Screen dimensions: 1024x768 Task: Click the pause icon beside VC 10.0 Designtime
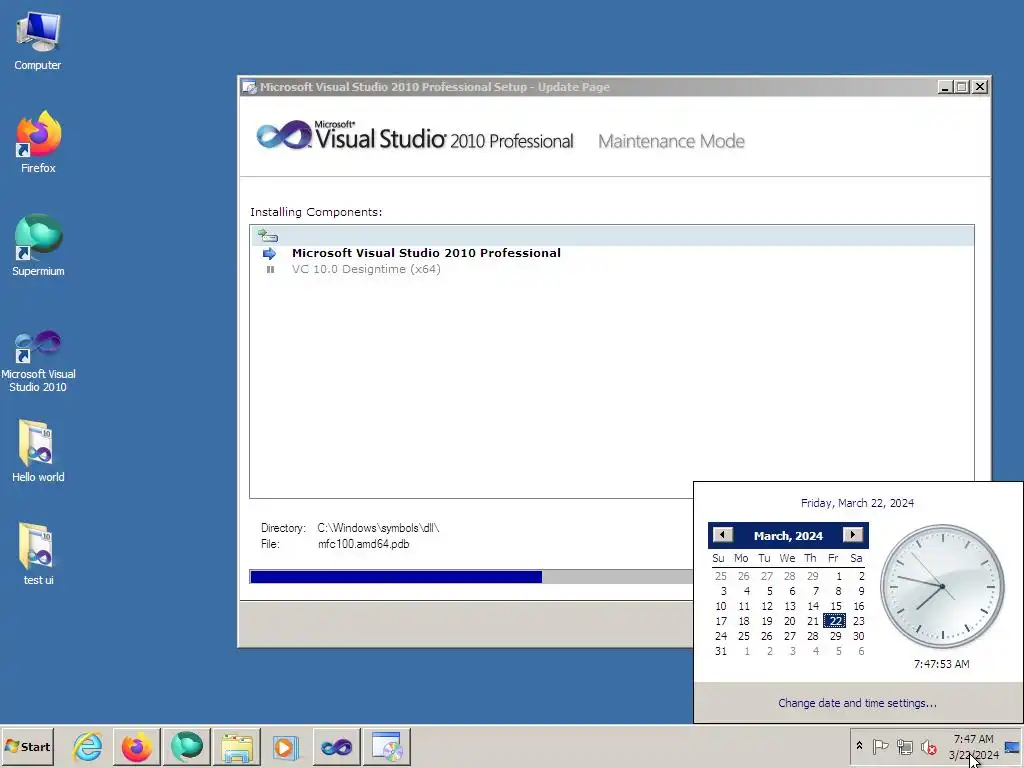(x=270, y=269)
